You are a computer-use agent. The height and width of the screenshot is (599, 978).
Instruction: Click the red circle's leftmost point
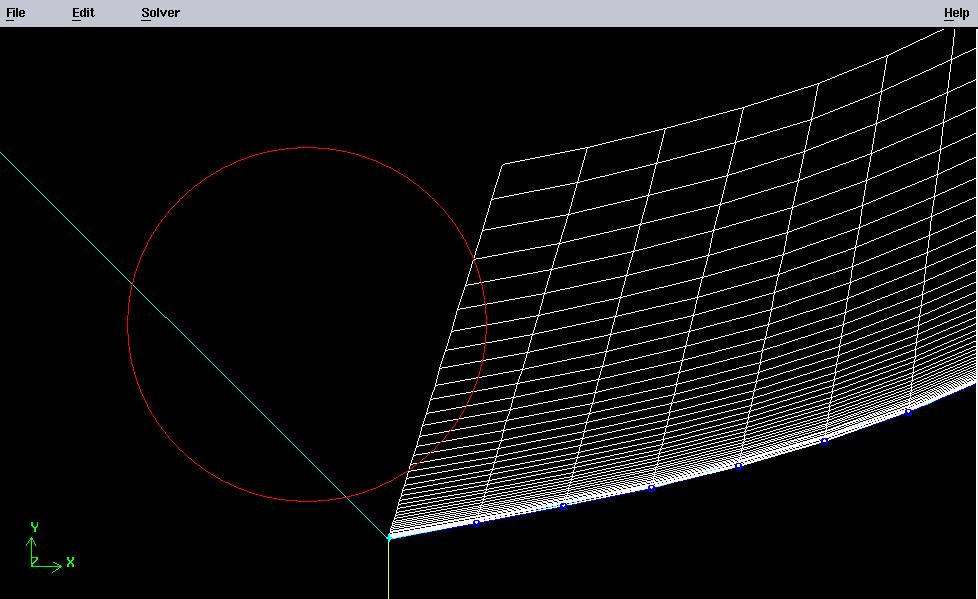pos(128,324)
